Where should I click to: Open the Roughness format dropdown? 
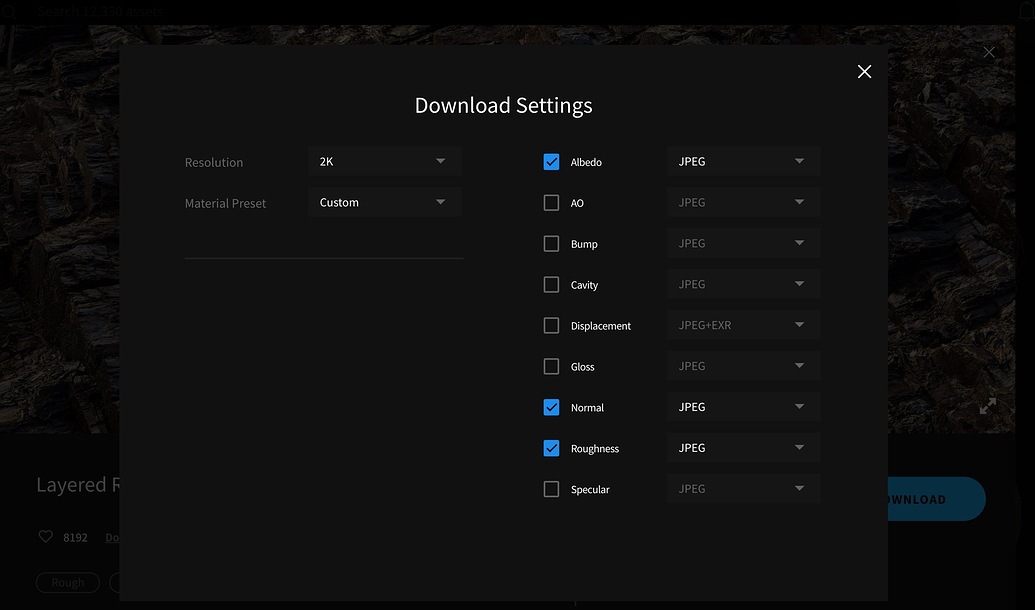point(743,448)
